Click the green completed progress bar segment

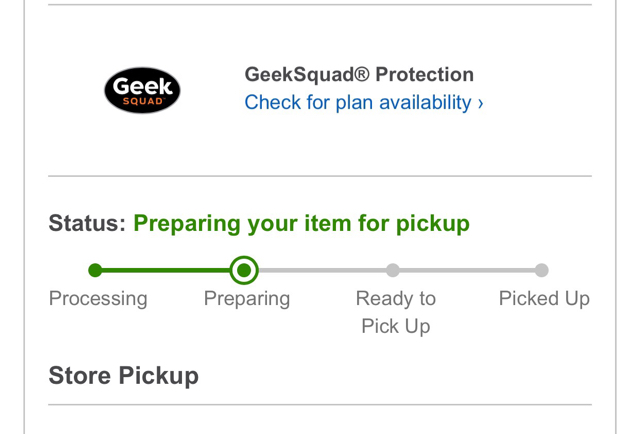166,270
